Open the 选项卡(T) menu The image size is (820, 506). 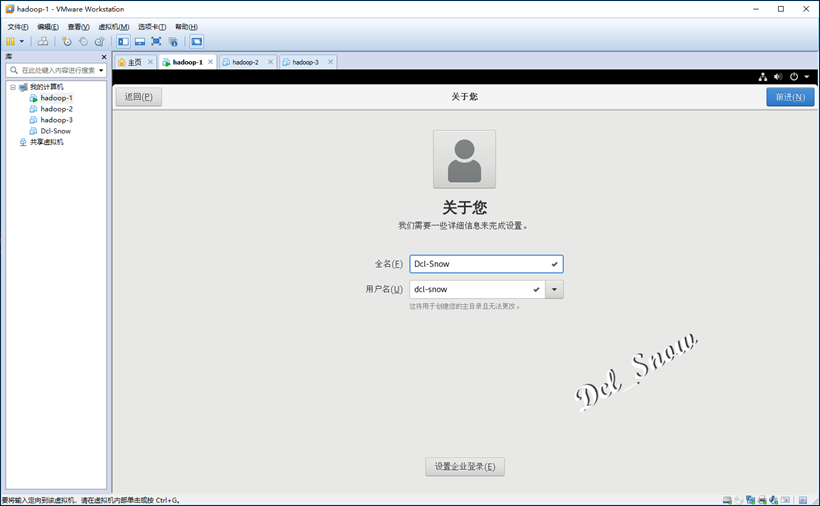(x=152, y=27)
